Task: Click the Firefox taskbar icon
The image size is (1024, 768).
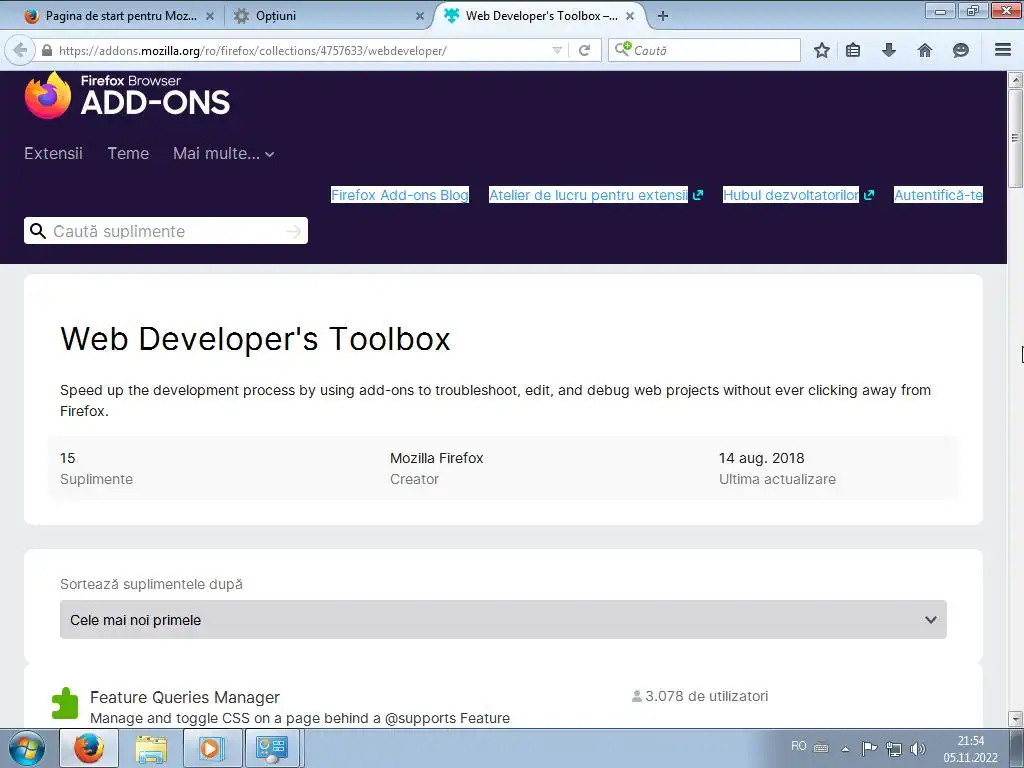Action: click(89, 748)
